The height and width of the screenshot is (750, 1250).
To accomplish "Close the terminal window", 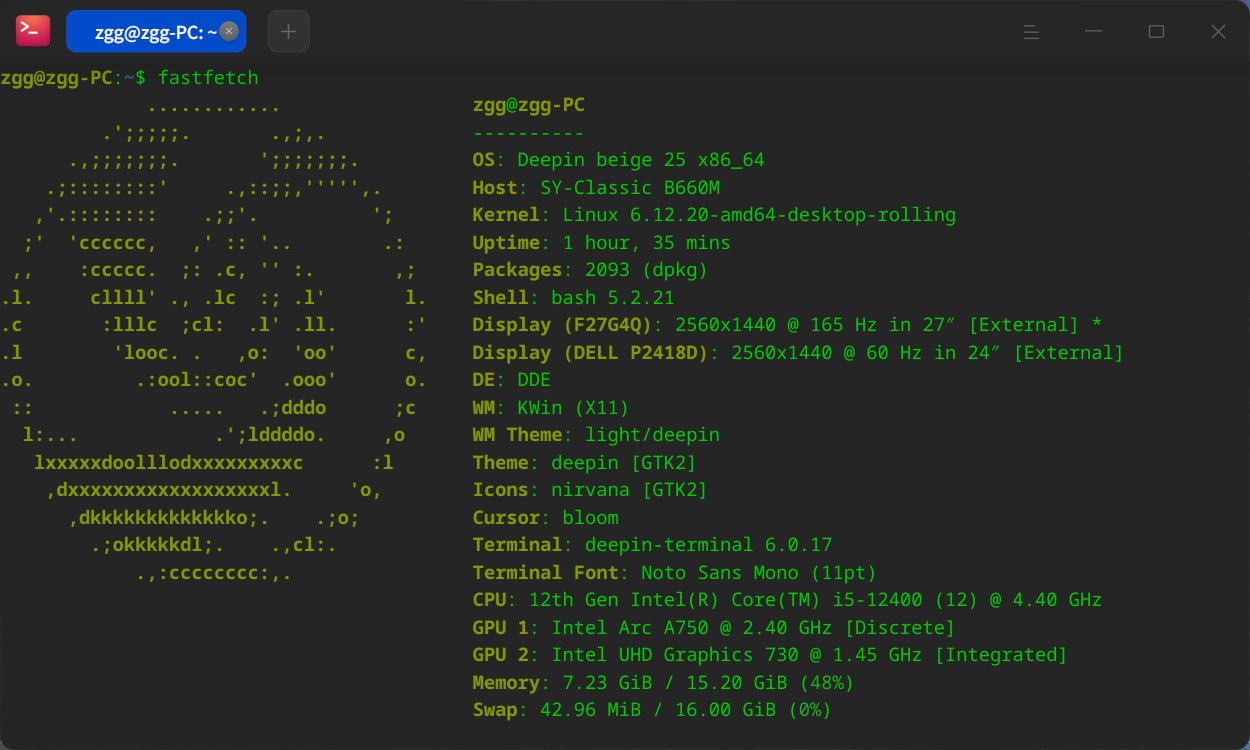I will (1218, 32).
